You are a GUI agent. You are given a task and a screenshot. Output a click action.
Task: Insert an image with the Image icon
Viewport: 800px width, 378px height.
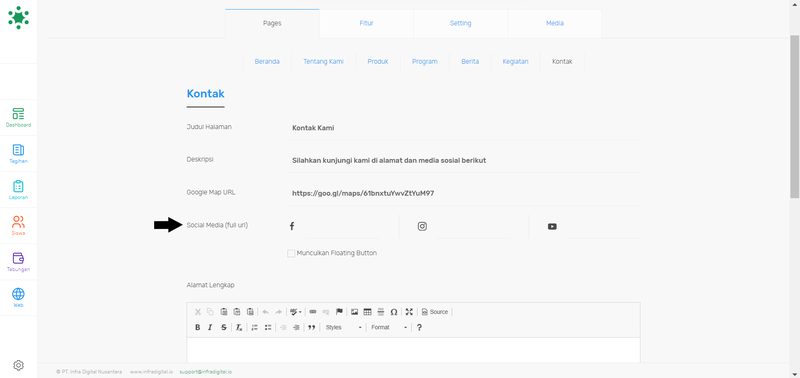coord(354,312)
